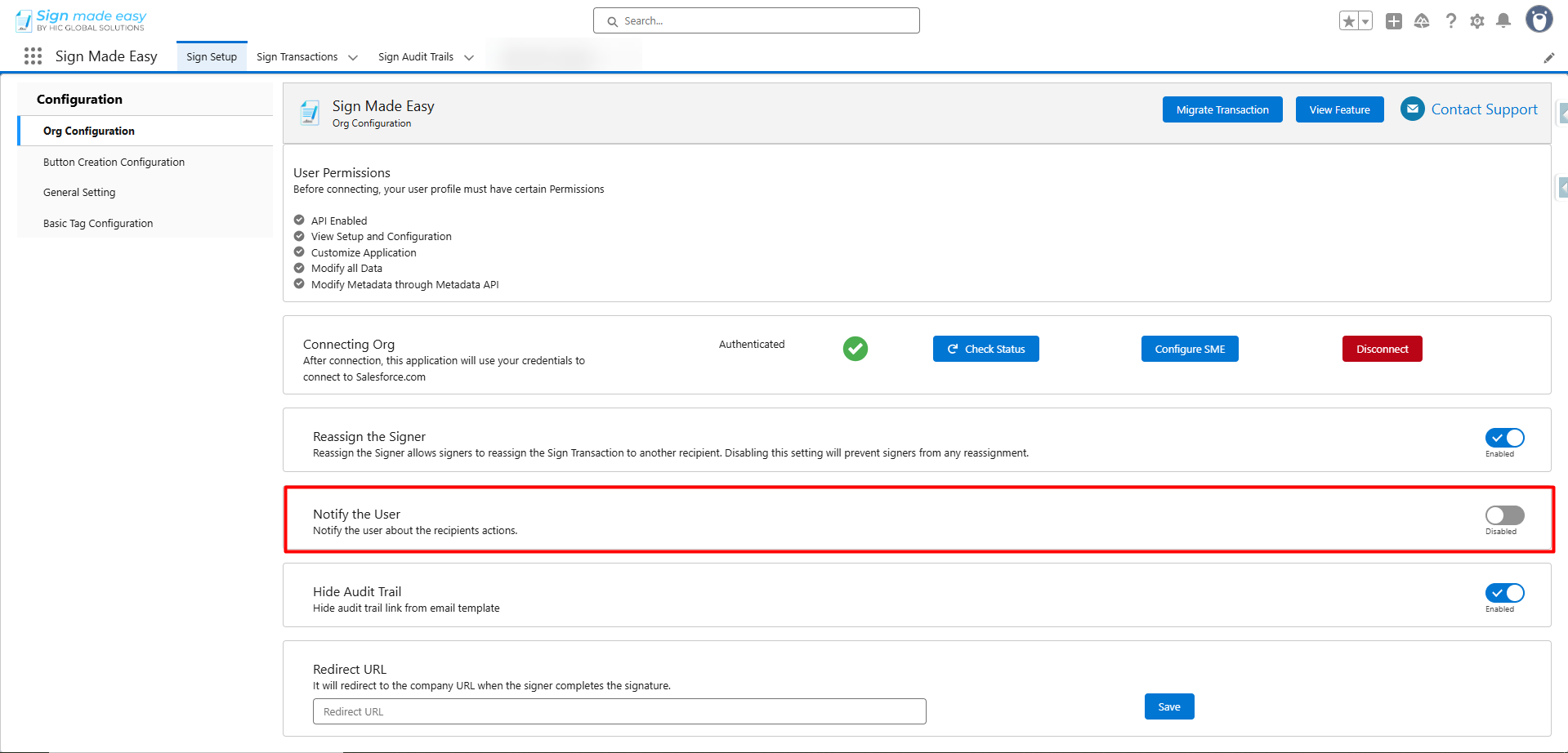Select Org Configuration in the sidebar
The image size is (1568, 753).
(145, 131)
